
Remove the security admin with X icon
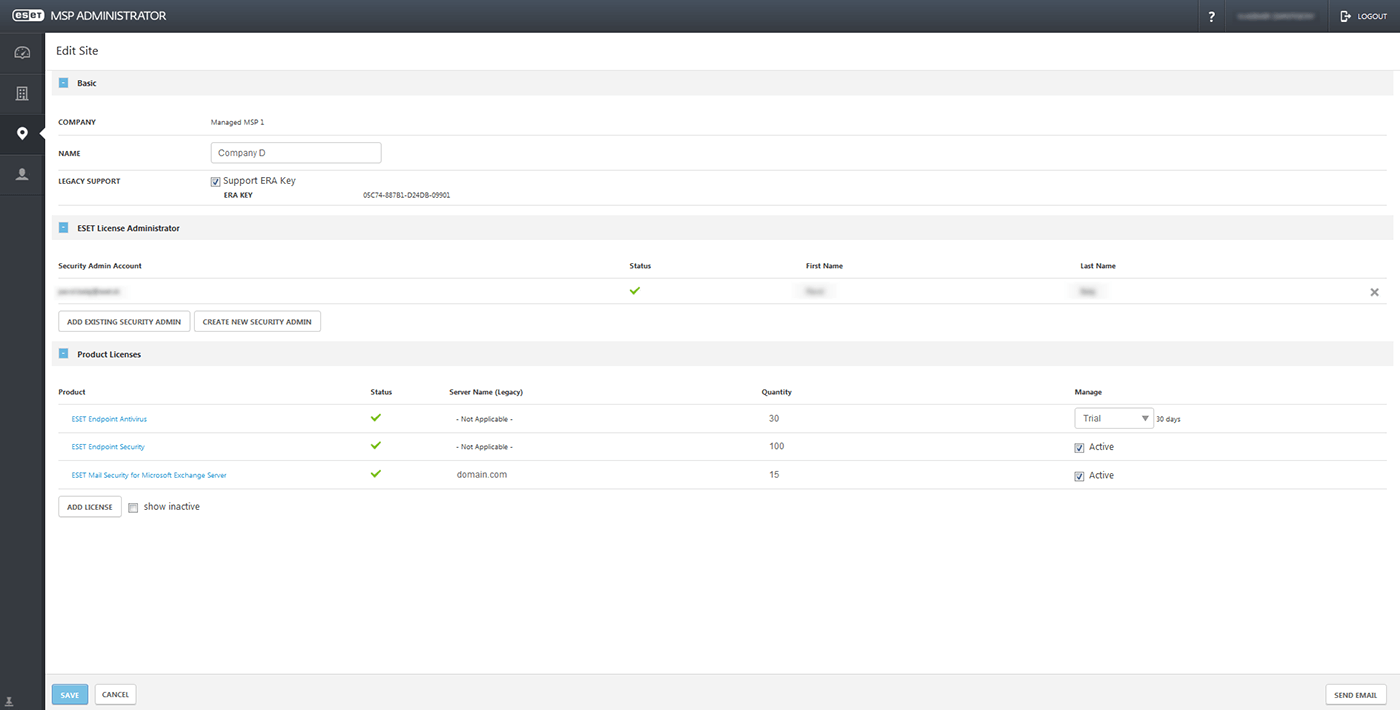[1374, 292]
